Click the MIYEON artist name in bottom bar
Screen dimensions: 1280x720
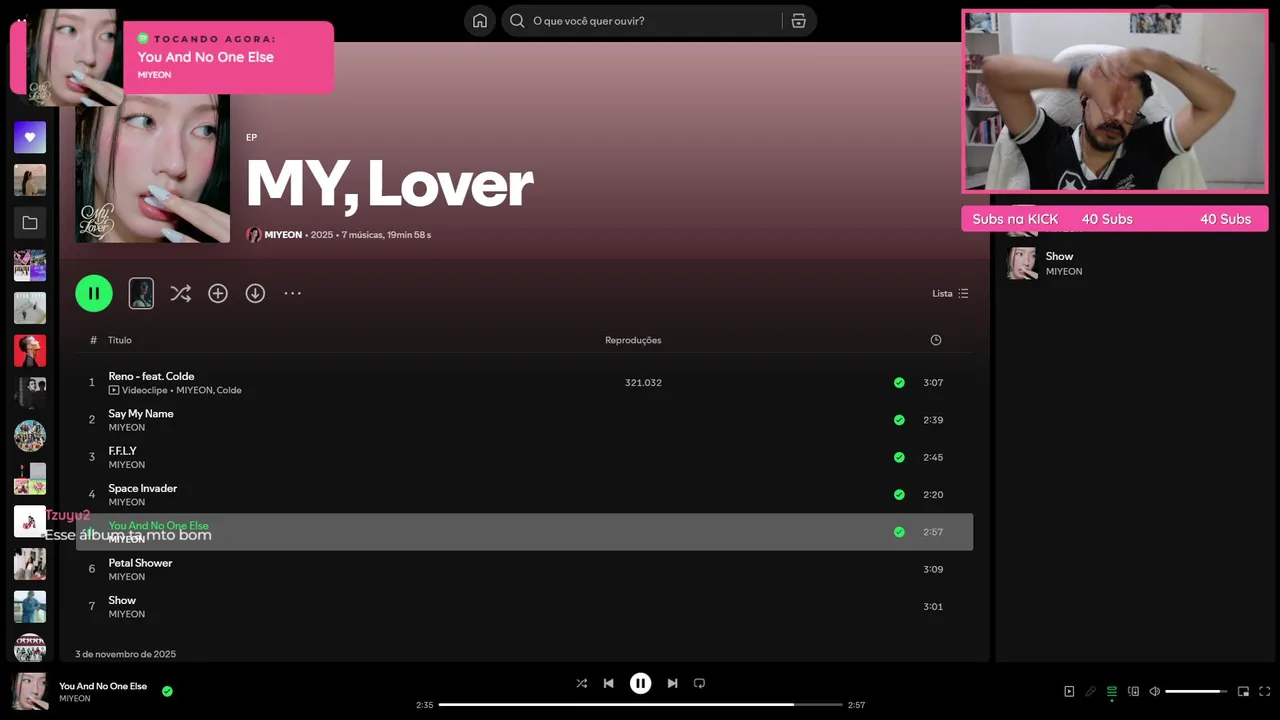75,698
